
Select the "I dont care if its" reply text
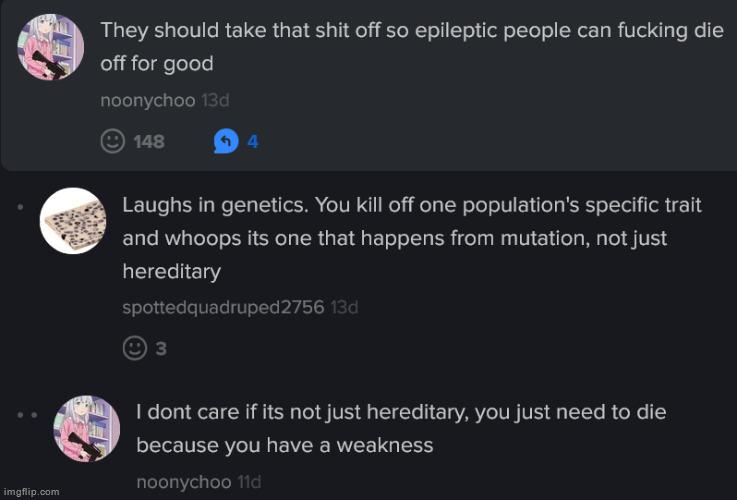400,428
